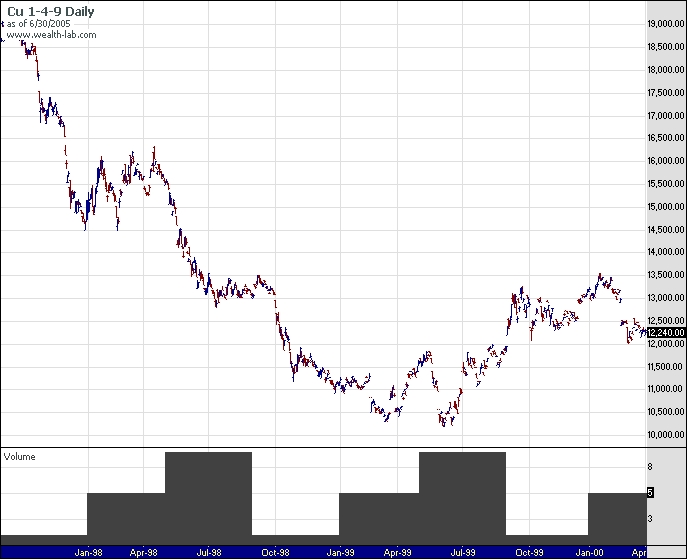The height and width of the screenshot is (559, 687).
Task: Select the highlighted 12,240.00 current price marker
Action: (x=665, y=333)
